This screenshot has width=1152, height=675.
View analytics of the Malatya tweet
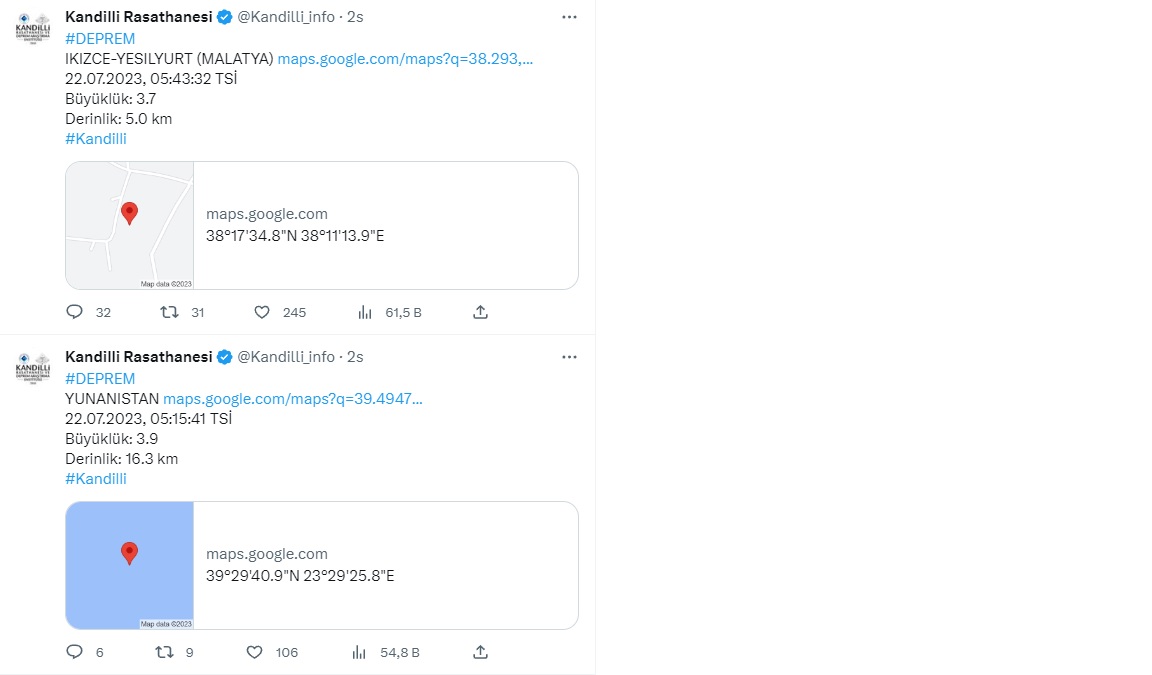click(365, 312)
